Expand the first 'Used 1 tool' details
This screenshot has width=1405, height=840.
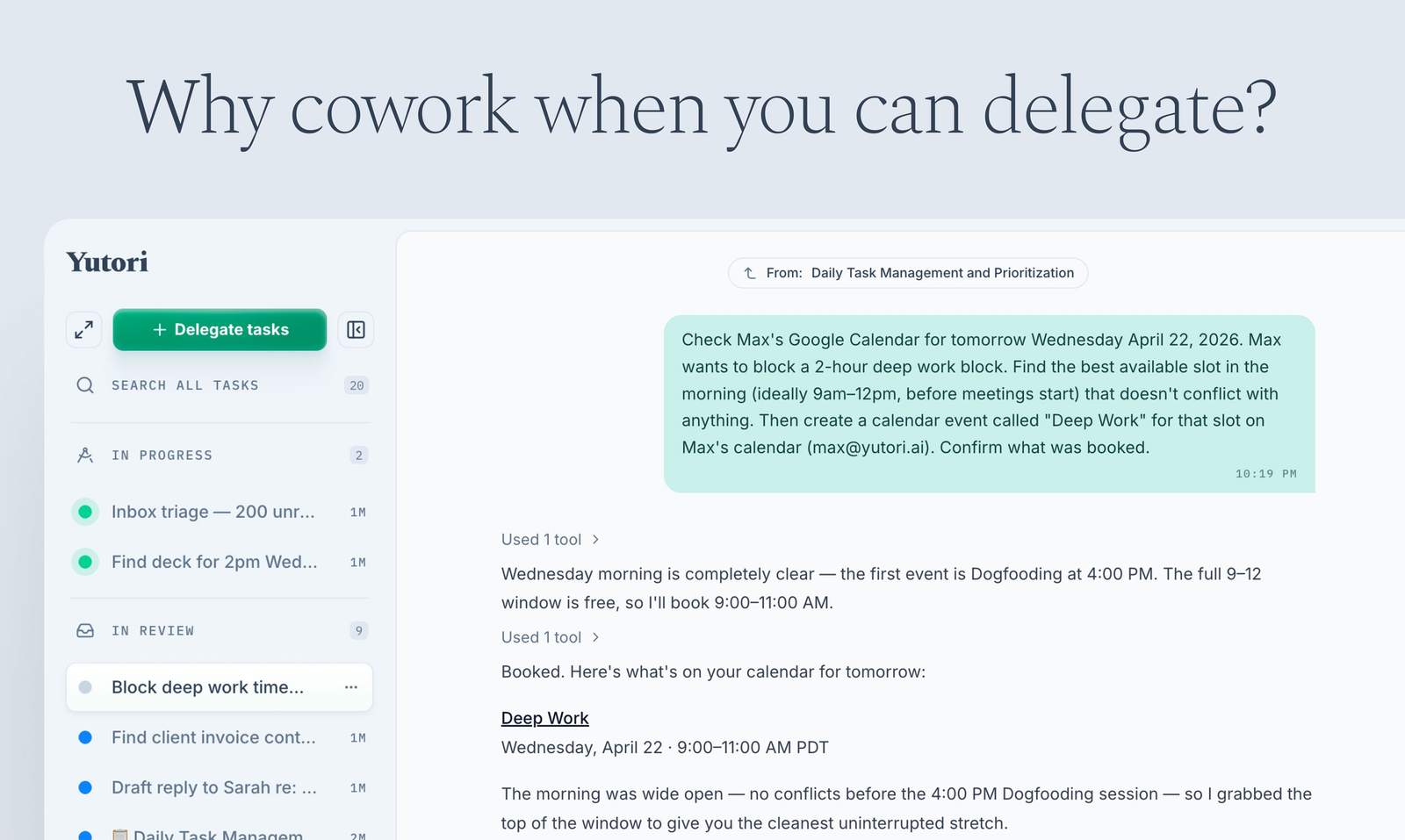click(550, 540)
